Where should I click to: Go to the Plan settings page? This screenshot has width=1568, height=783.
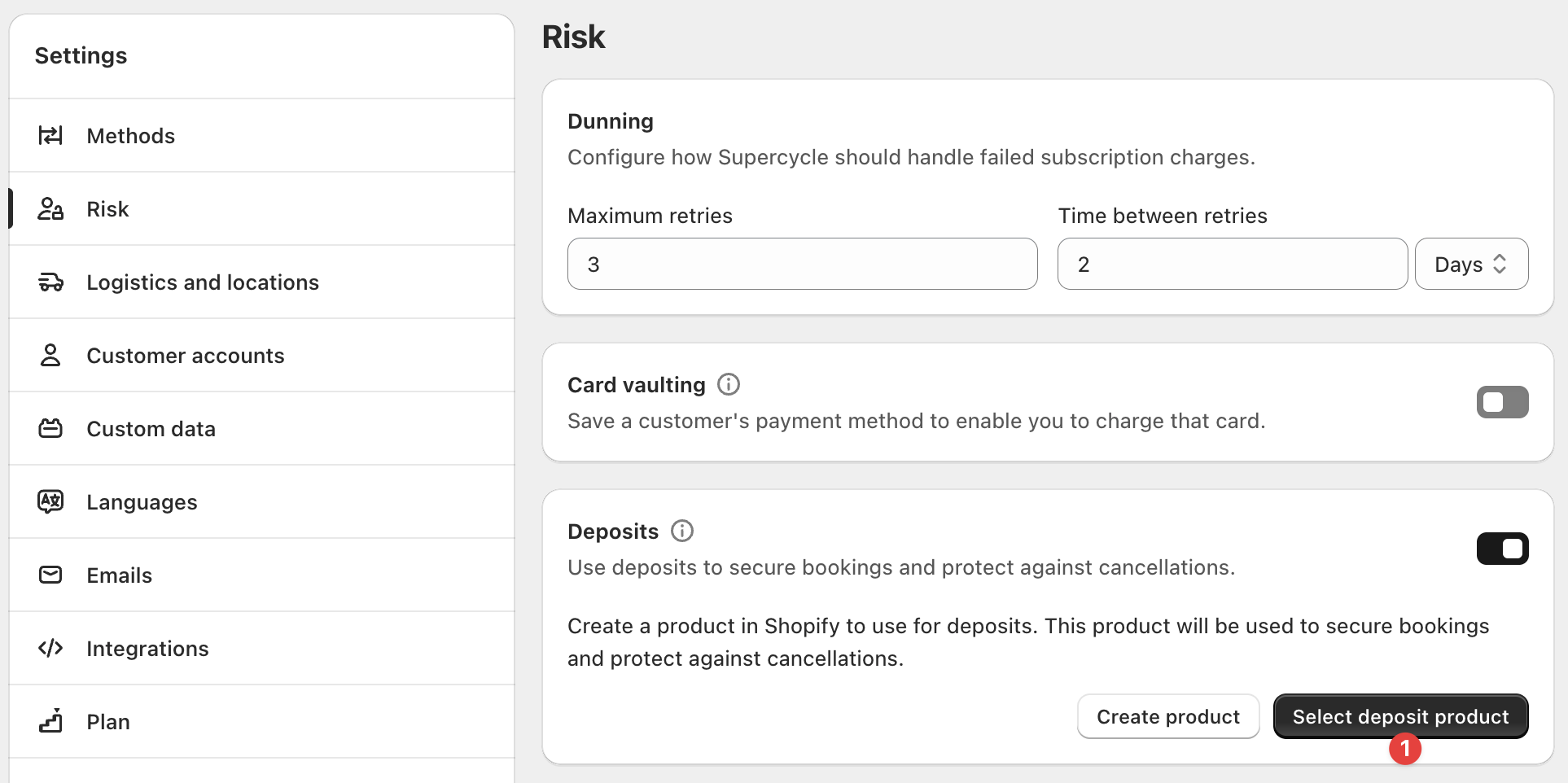click(108, 722)
